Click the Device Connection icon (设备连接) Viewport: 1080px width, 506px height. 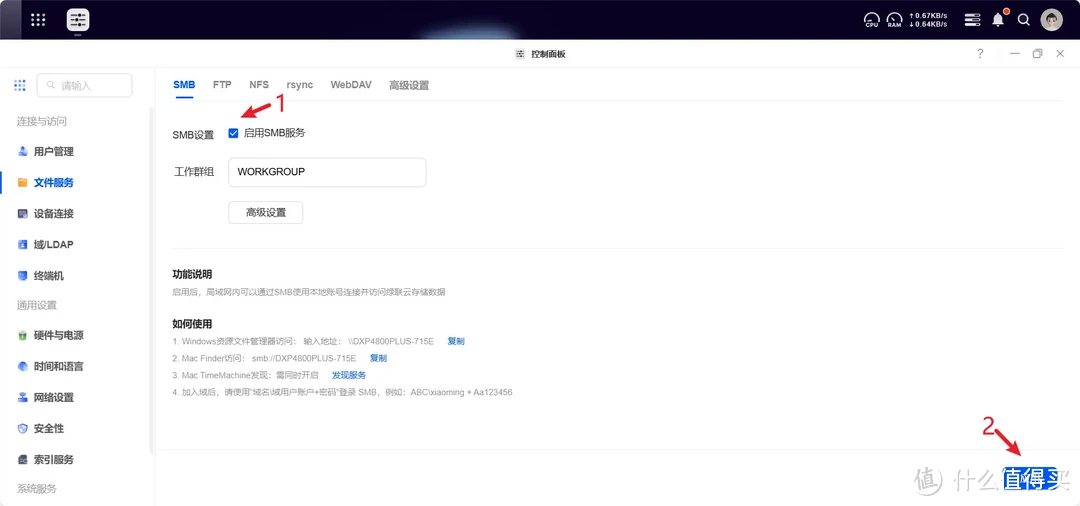pyautogui.click(x=23, y=213)
